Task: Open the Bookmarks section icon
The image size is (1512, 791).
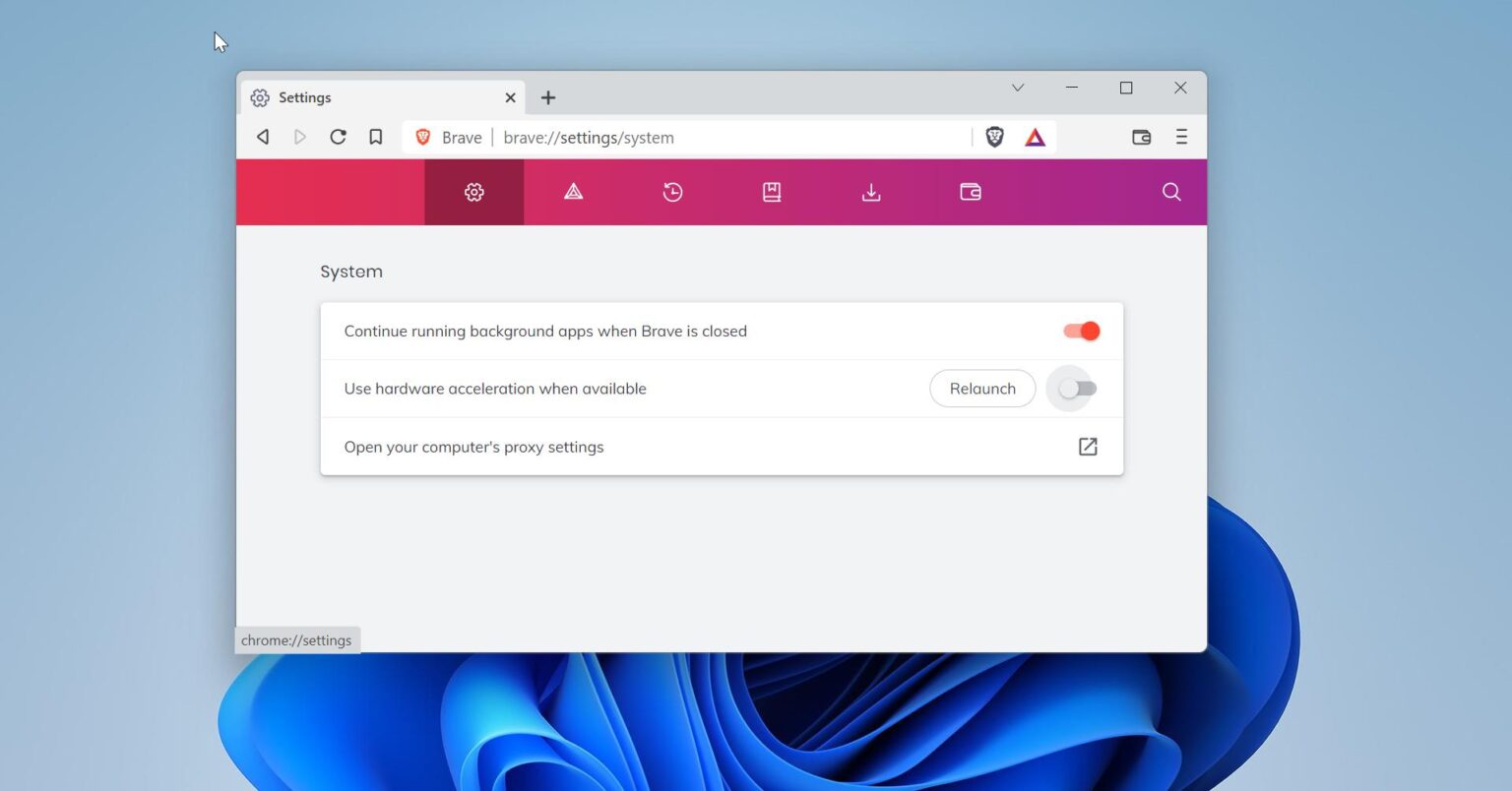Action: click(772, 192)
